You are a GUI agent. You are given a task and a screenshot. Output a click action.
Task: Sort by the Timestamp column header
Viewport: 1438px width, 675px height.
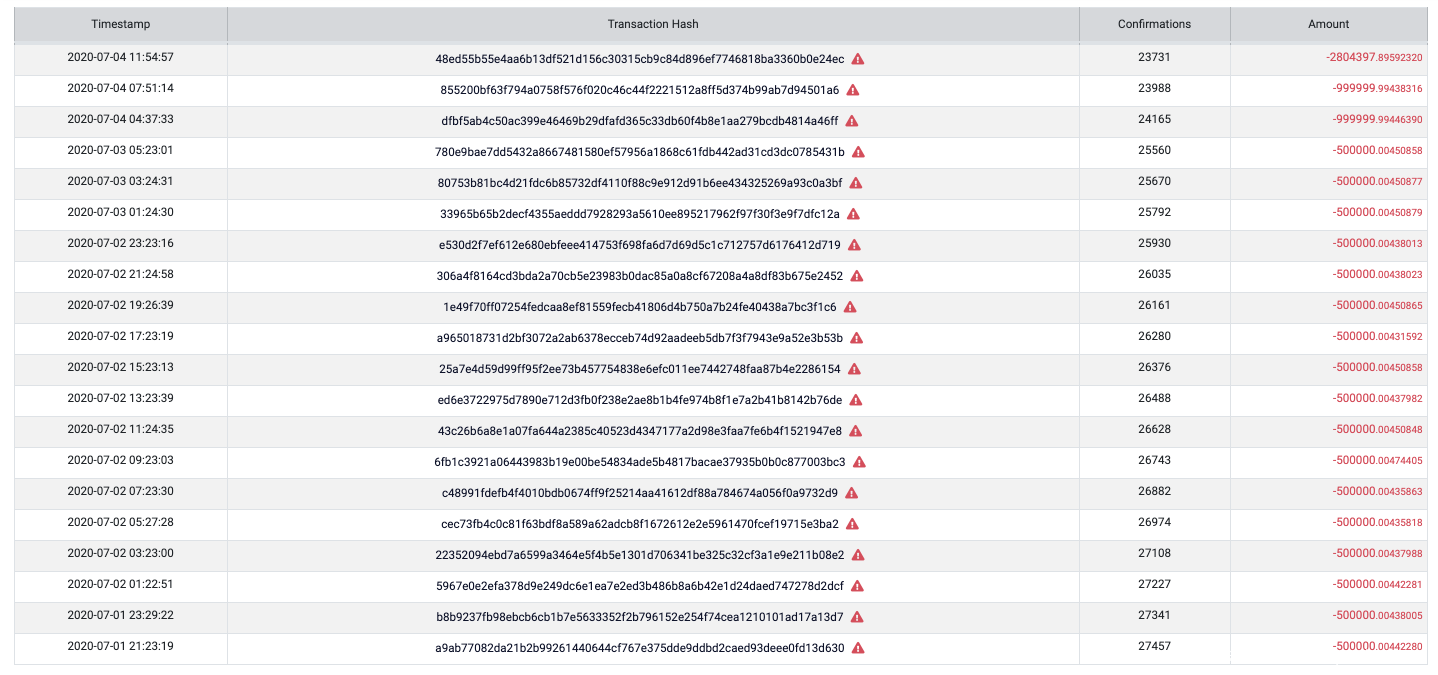[x=120, y=24]
